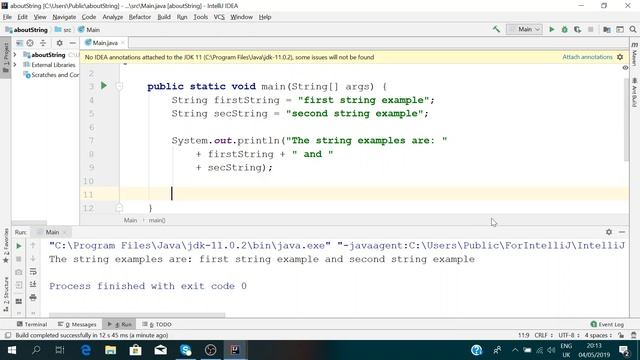Screen dimensions: 640x360
Task: Click the main() breadcrumb below editor
Action: (157, 220)
